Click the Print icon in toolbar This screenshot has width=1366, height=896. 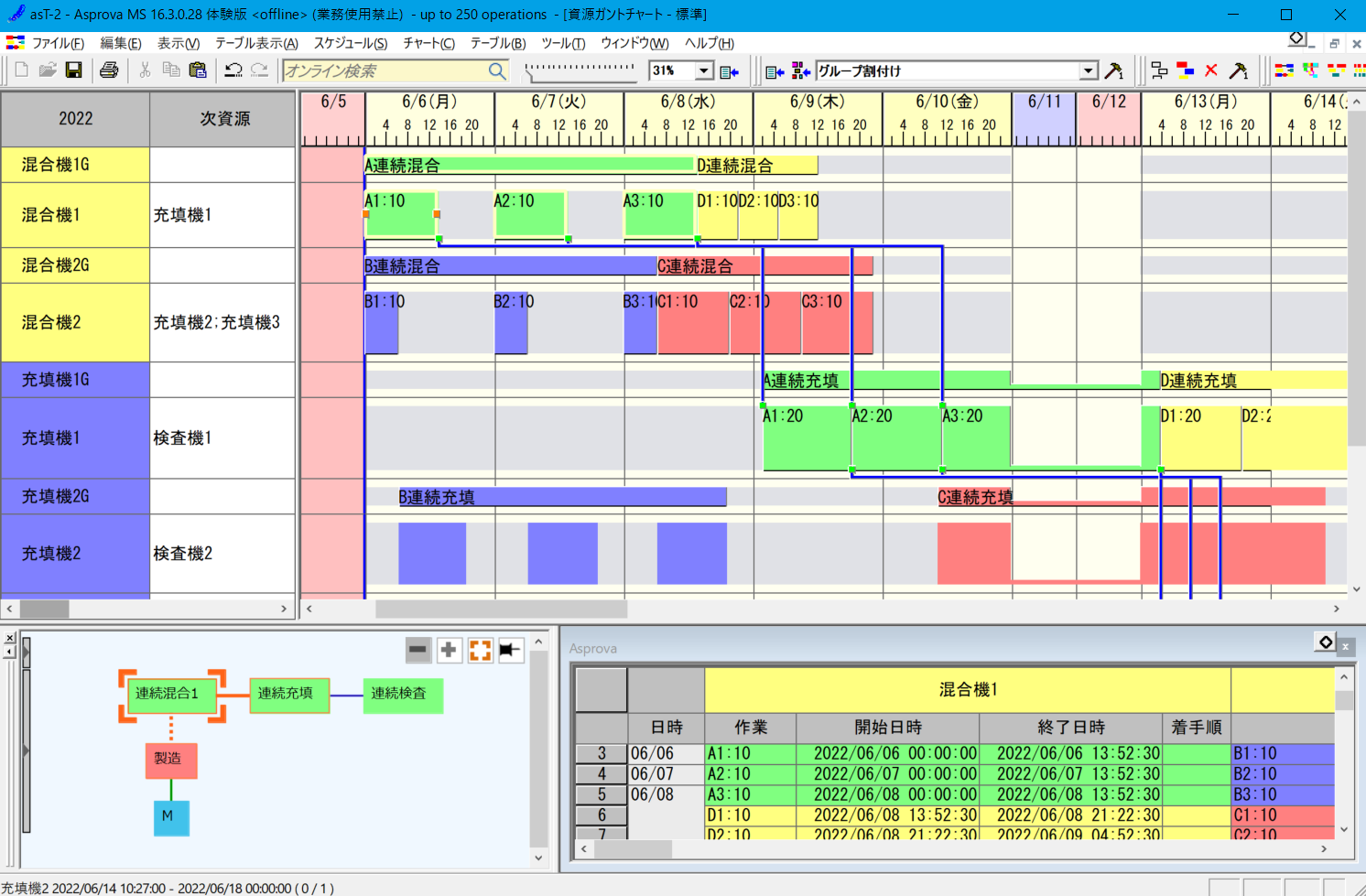[x=109, y=70]
